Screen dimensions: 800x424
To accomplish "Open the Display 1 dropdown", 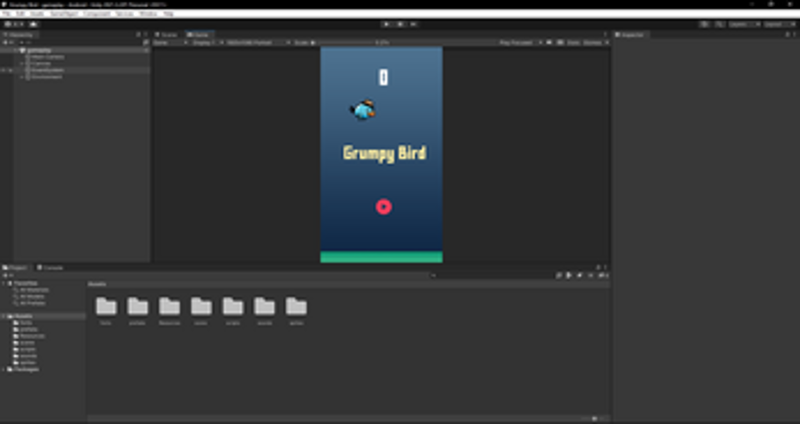I will 206,43.
